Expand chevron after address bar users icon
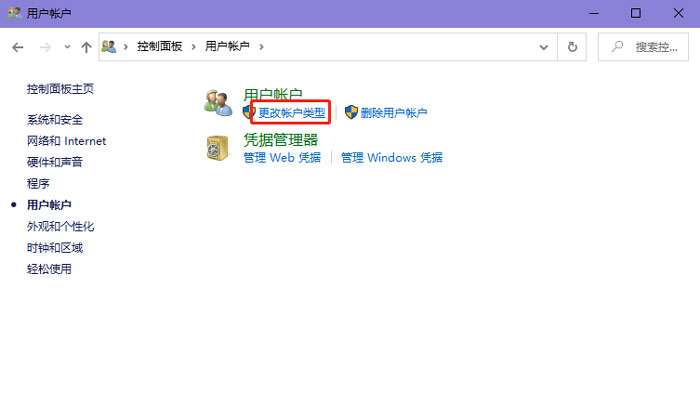 click(126, 46)
